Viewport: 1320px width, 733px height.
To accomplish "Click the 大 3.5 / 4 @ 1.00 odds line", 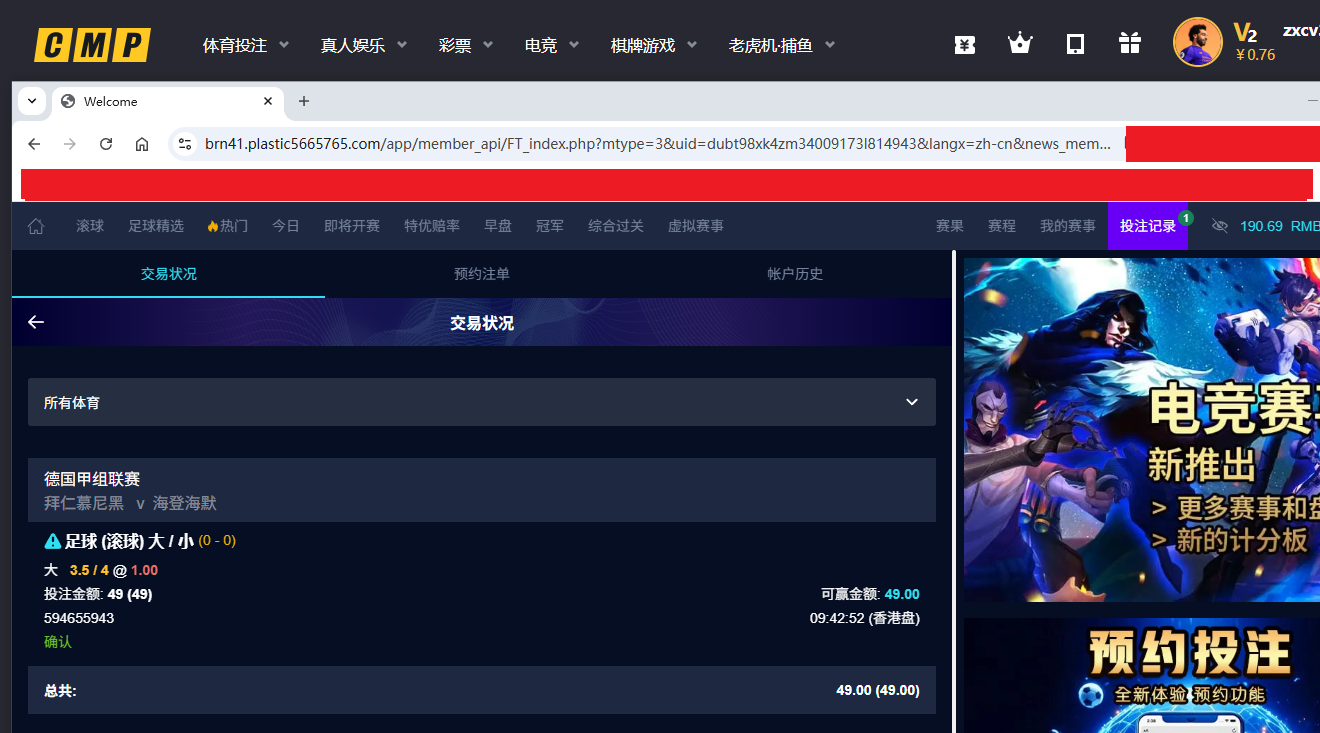I will 101,570.
